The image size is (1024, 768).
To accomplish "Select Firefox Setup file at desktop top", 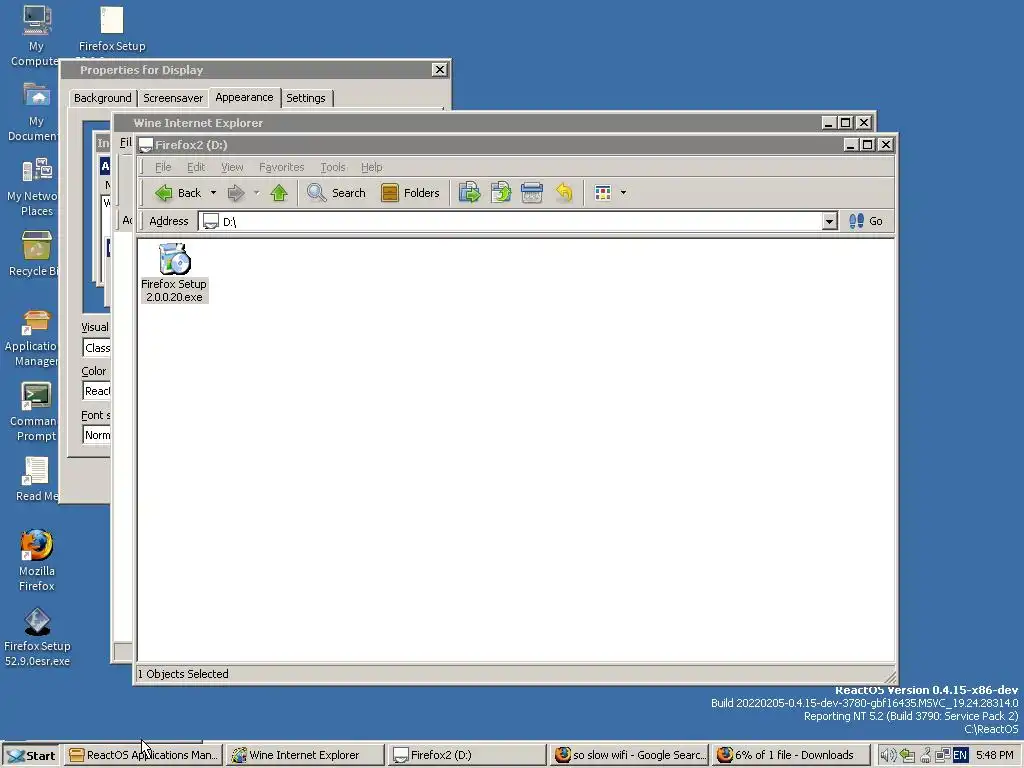I will [x=112, y=29].
